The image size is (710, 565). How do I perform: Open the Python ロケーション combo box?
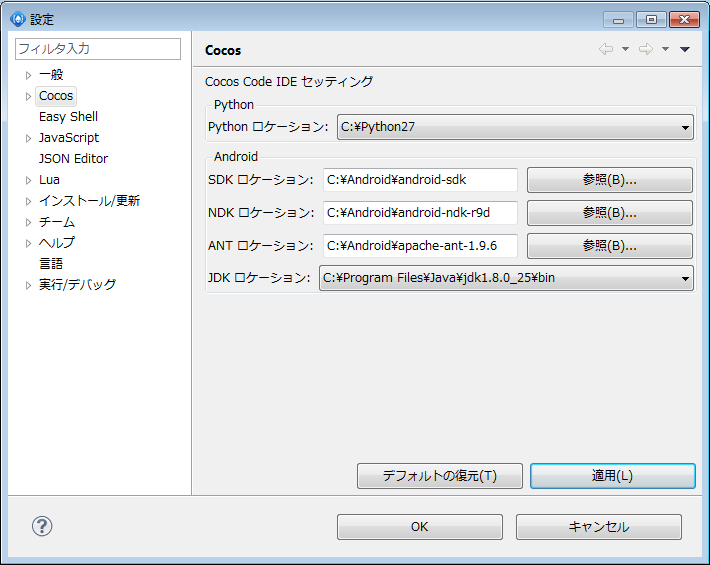coord(515,127)
